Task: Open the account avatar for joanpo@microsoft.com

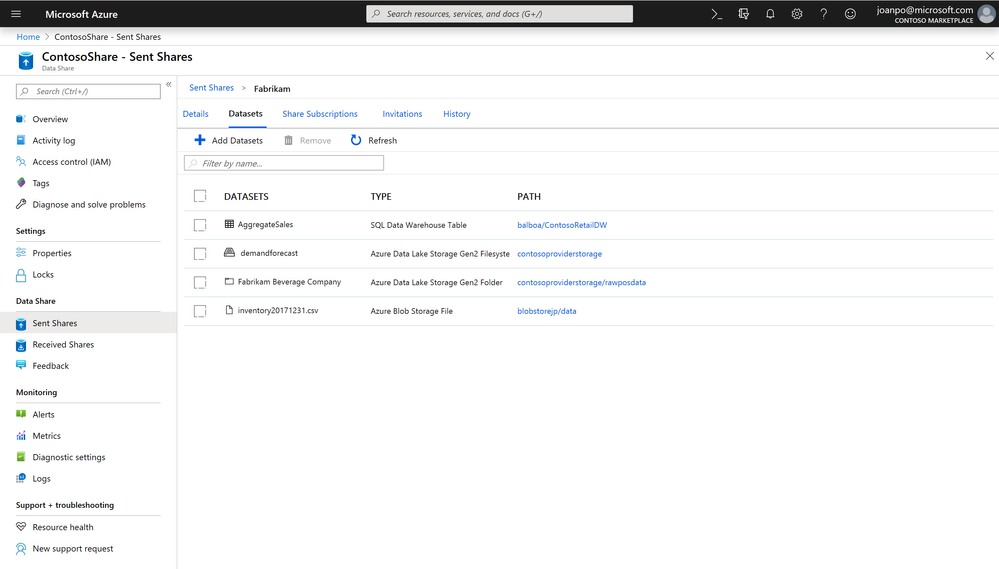Action: (x=986, y=14)
